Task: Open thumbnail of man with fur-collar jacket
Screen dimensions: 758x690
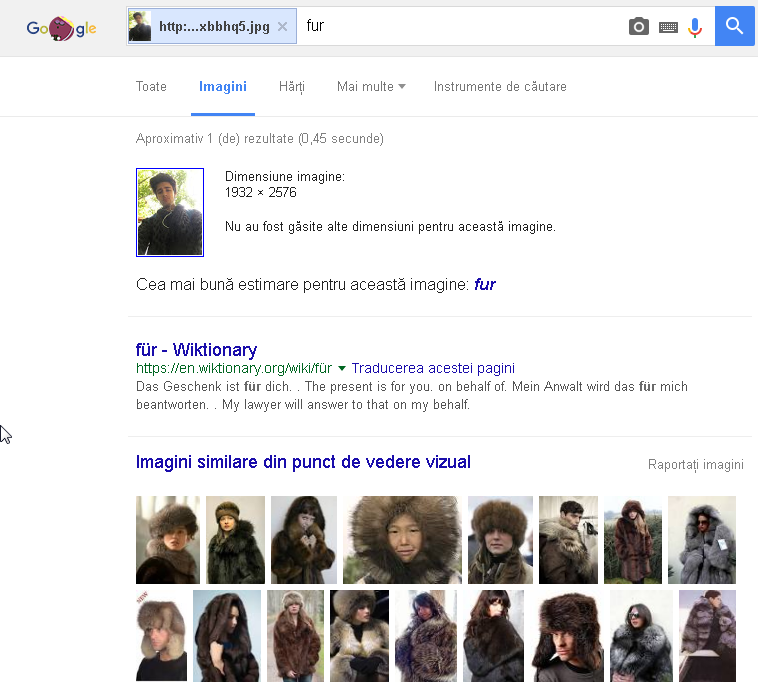Action: [568, 540]
